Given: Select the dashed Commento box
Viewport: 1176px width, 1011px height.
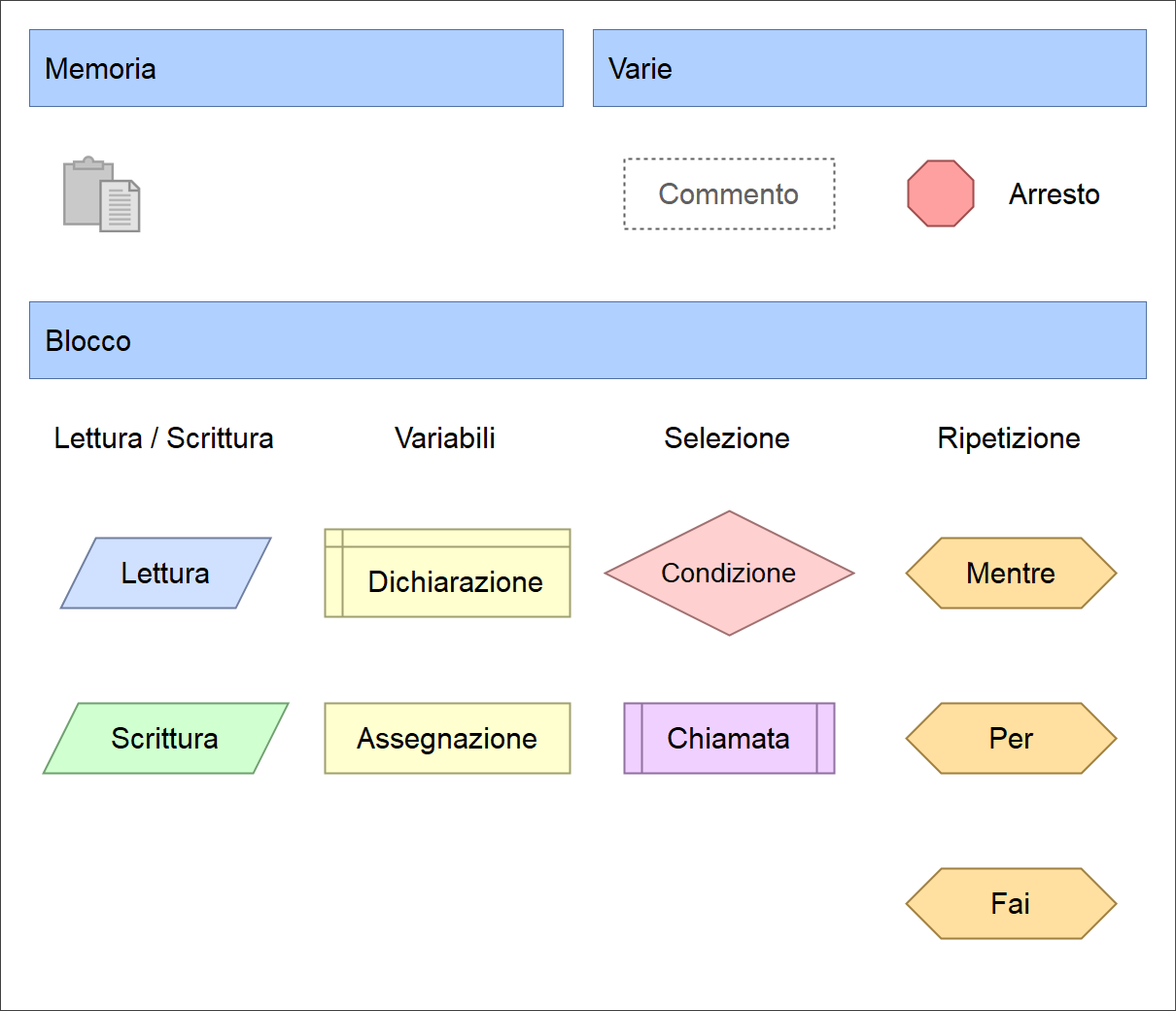Looking at the screenshot, I should pyautogui.click(x=729, y=194).
